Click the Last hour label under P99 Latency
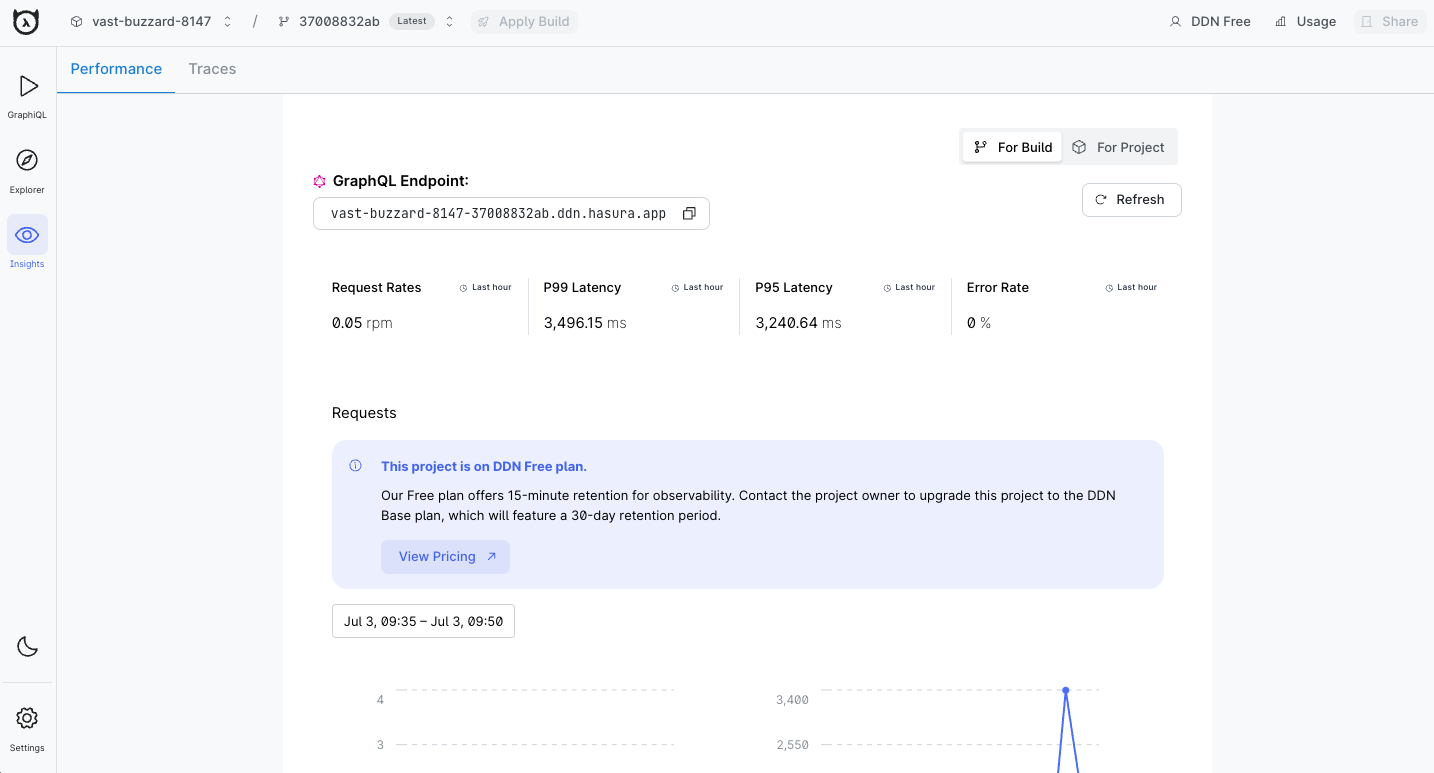 (x=698, y=288)
